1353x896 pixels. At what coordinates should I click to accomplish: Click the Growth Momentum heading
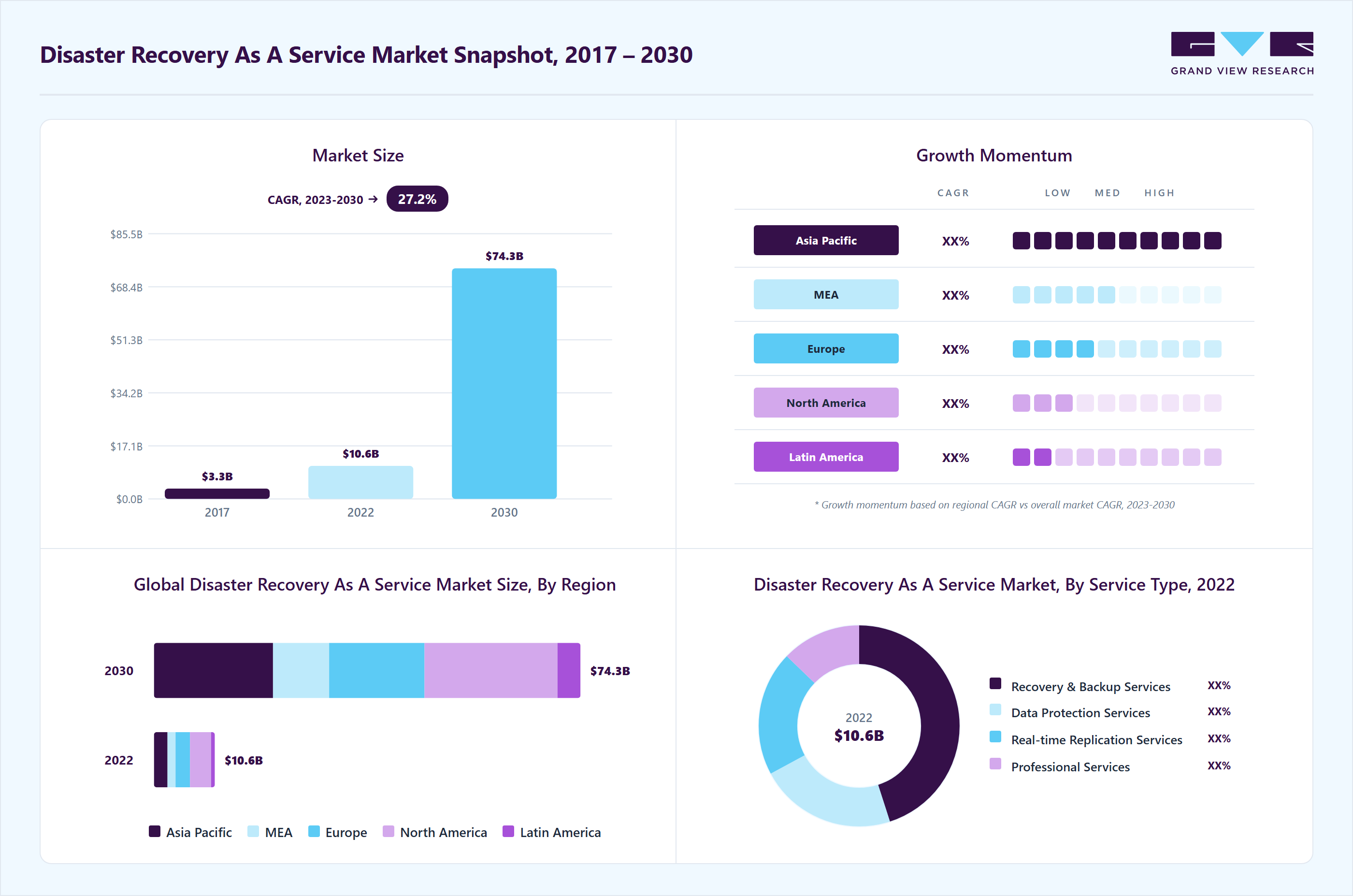994,156
